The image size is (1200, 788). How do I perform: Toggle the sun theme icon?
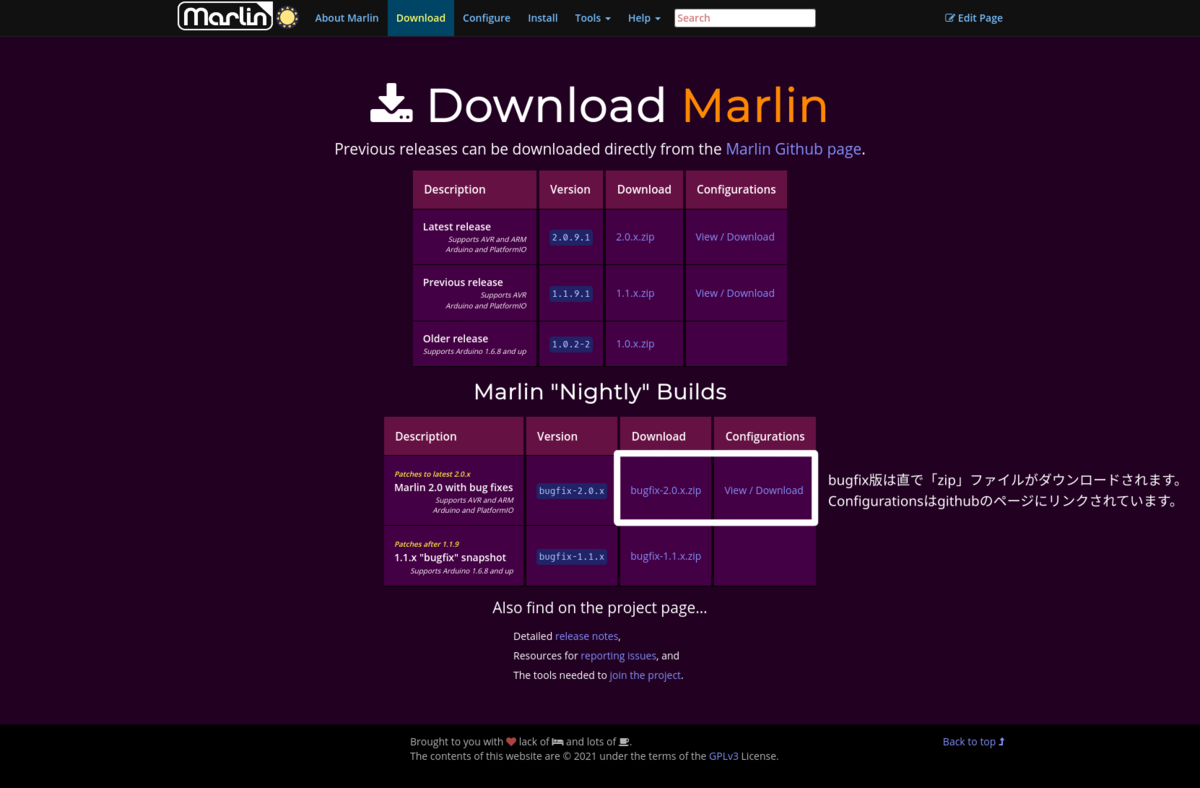[x=288, y=17]
